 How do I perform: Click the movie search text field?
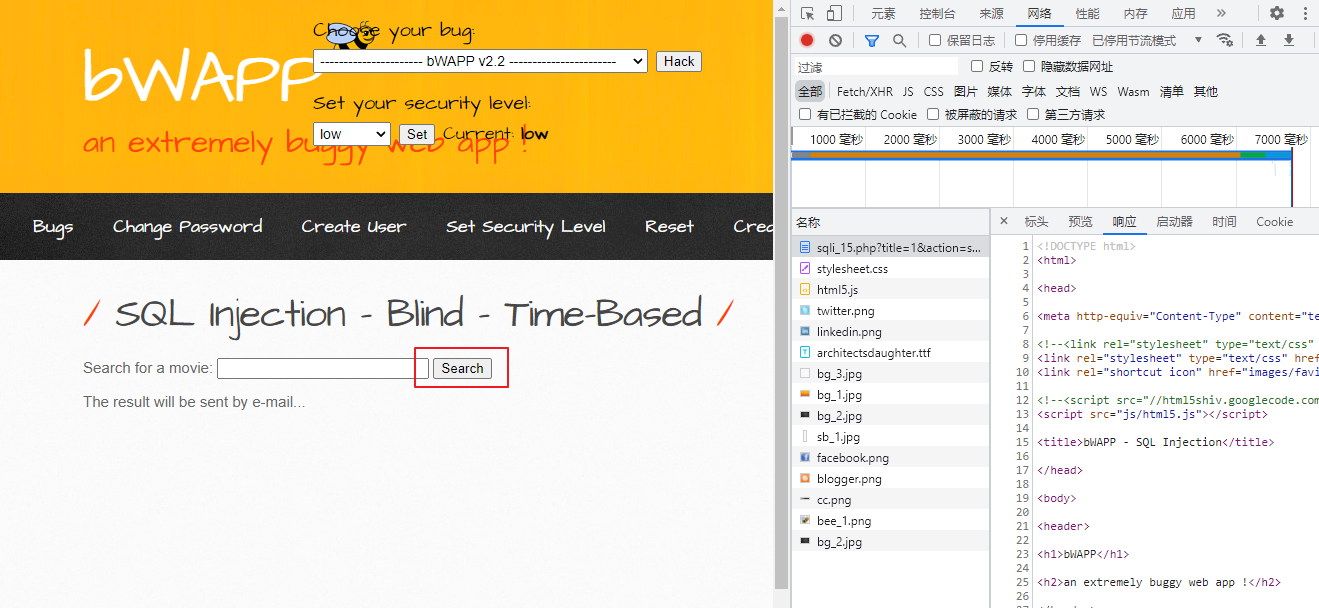(323, 368)
